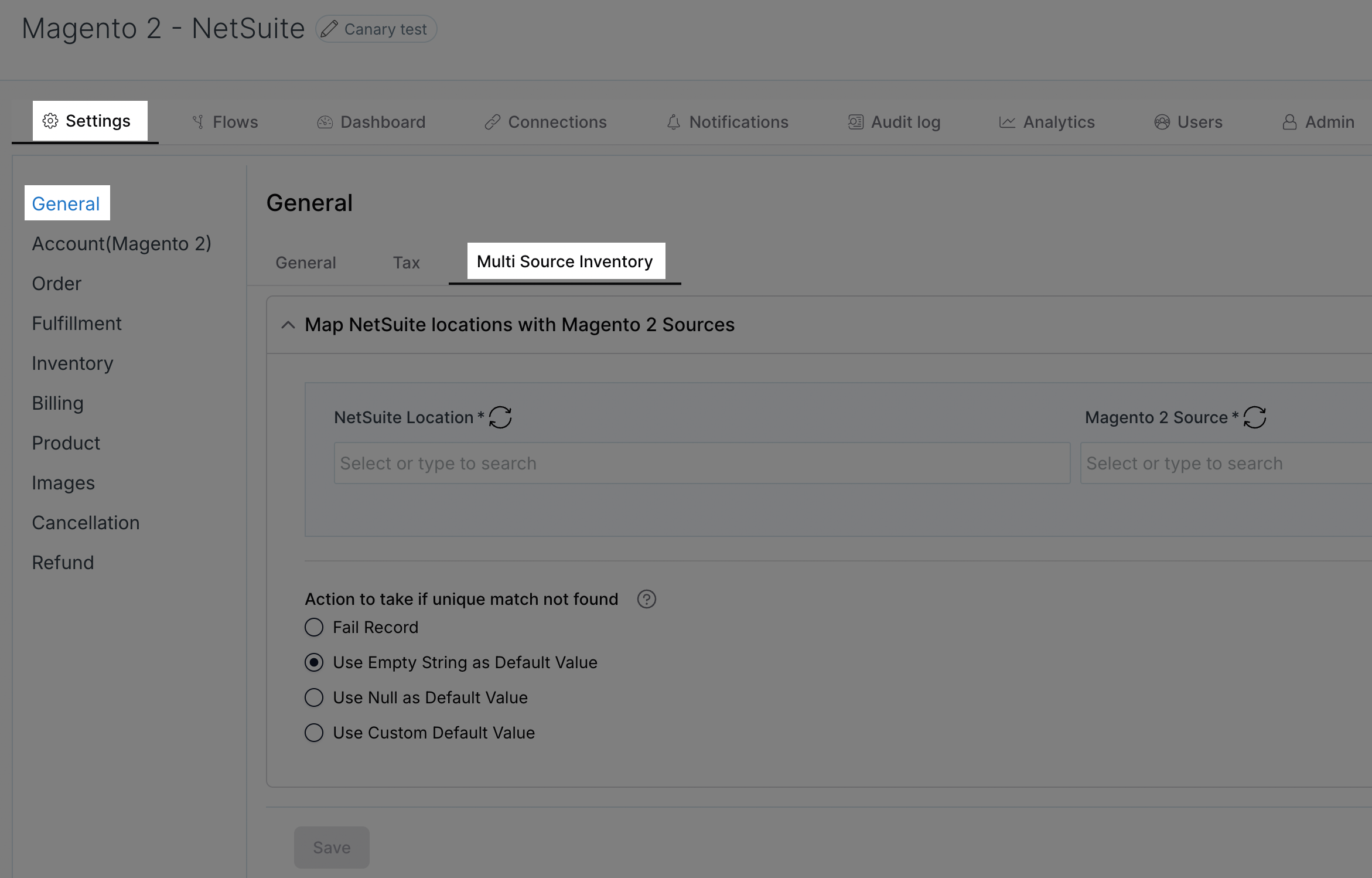This screenshot has height=878, width=1372.
Task: Open the Magento 2 Source search dropdown
Action: click(1226, 463)
